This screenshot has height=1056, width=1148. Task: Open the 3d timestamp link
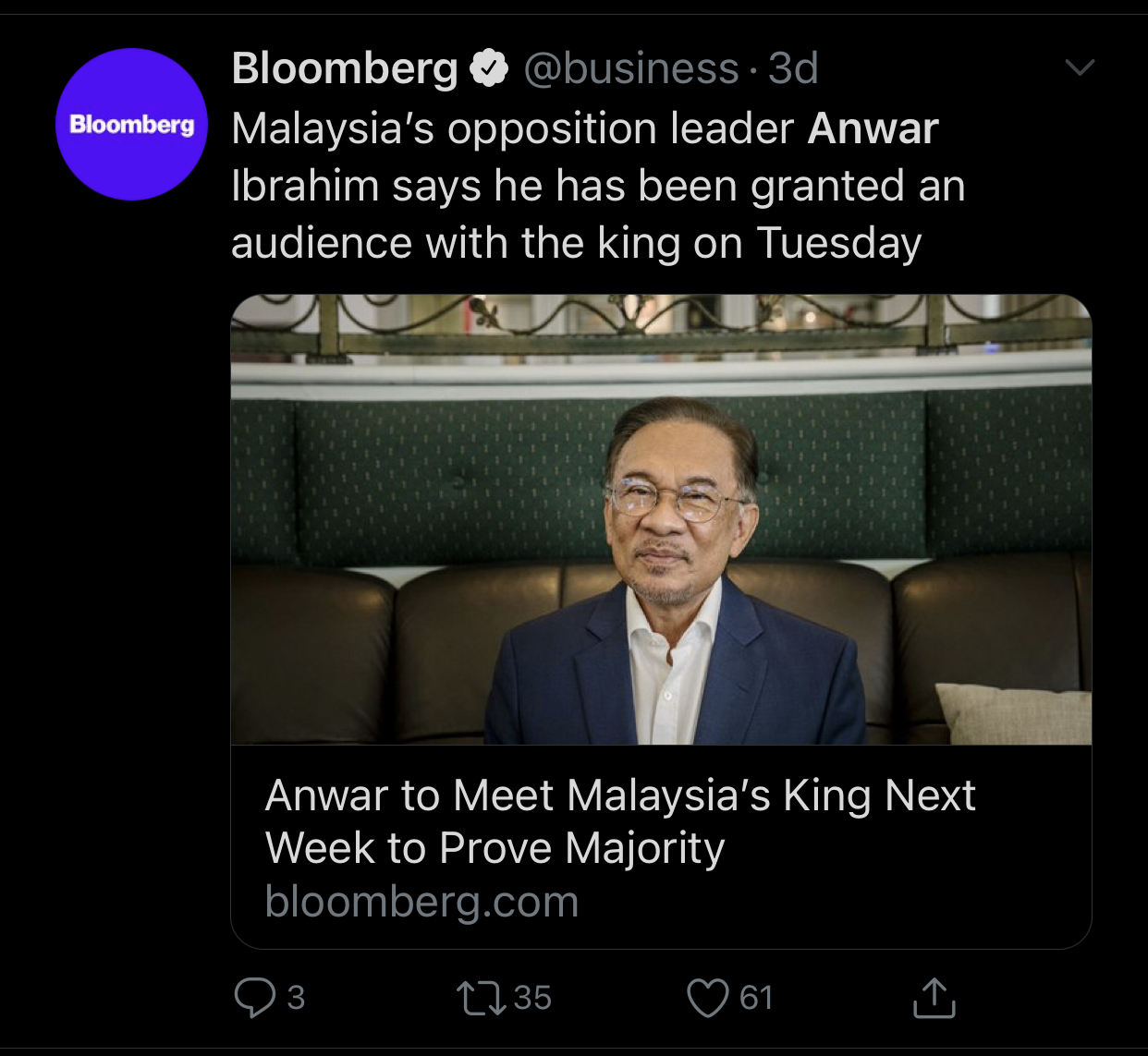794,68
